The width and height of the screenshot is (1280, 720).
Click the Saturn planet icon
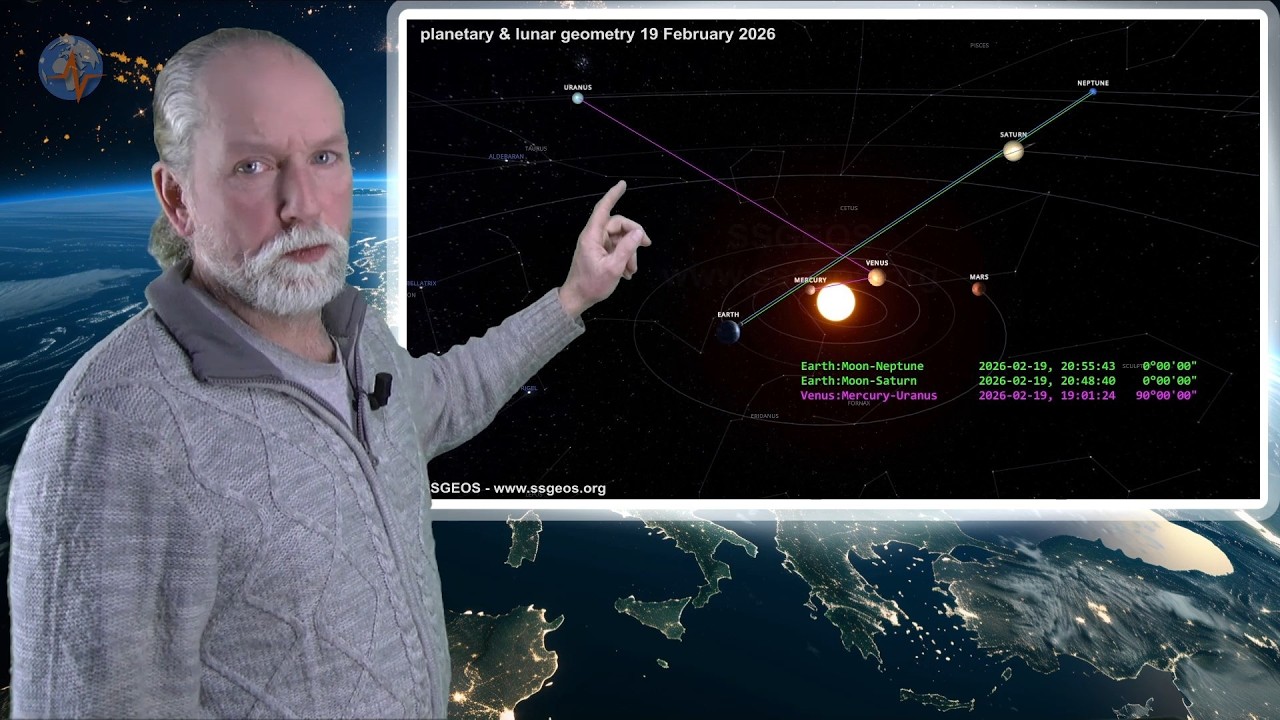[x=1013, y=150]
